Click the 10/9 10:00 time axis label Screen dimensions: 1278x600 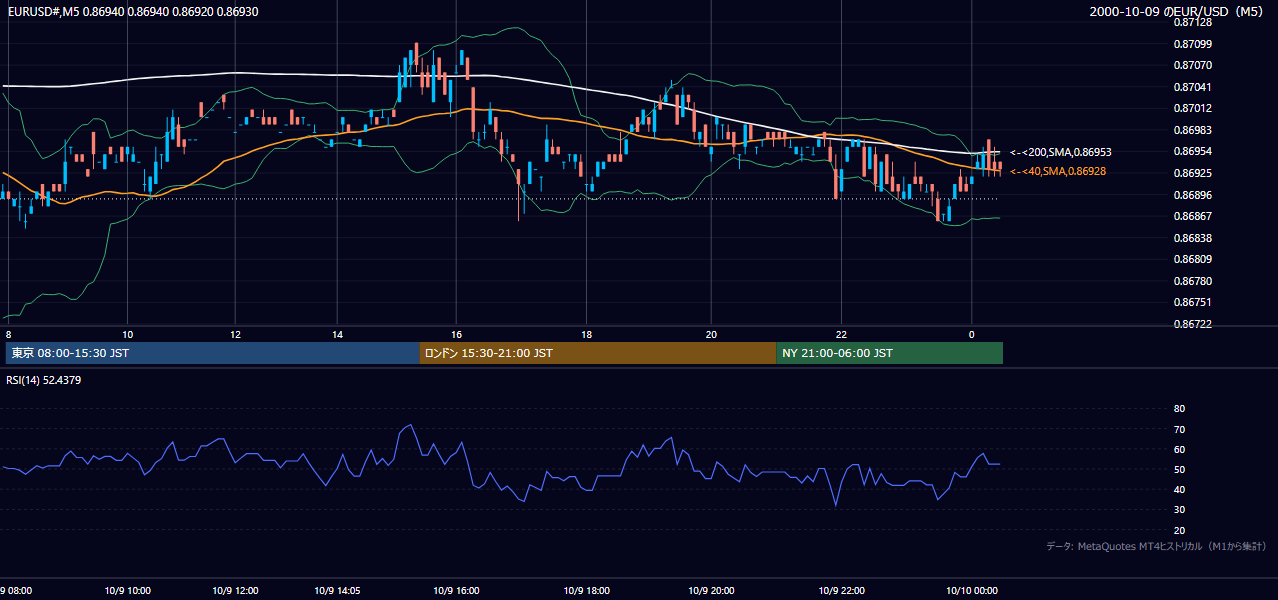(127, 591)
